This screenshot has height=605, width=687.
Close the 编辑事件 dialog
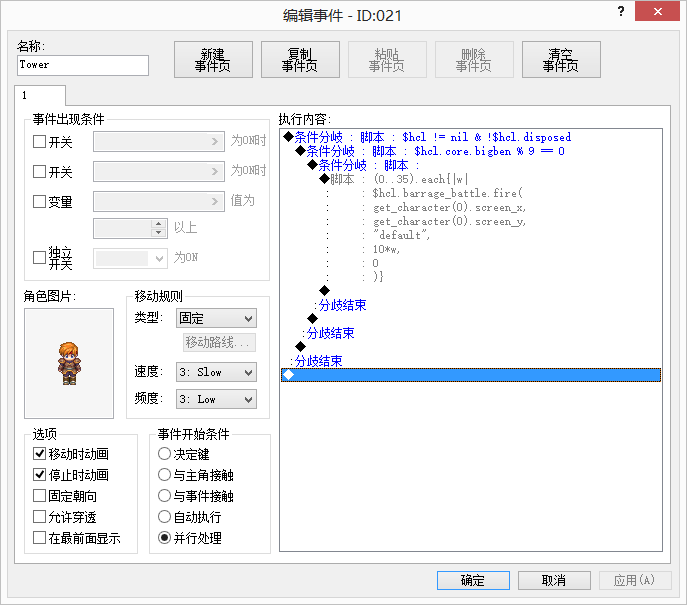click(657, 11)
